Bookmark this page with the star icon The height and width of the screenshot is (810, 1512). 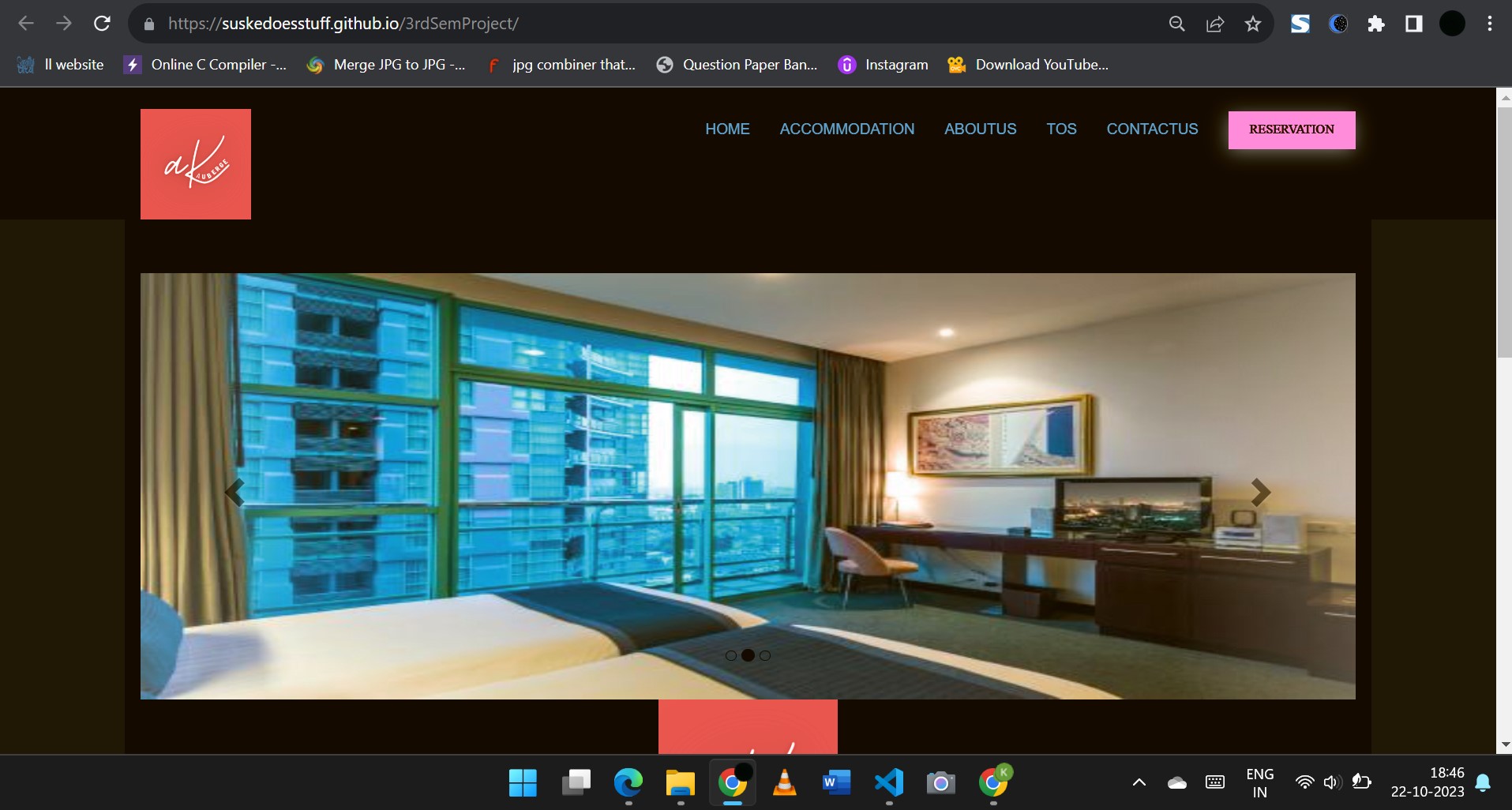pos(1253,24)
